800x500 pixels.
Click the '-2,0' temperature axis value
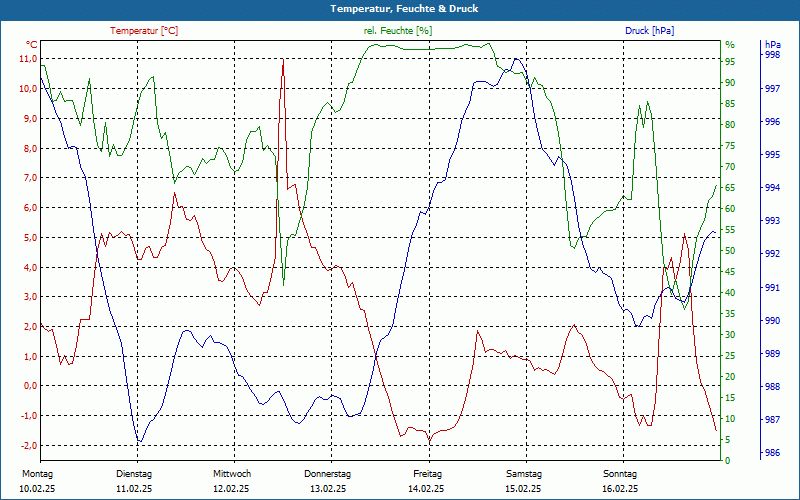pyautogui.click(x=29, y=445)
